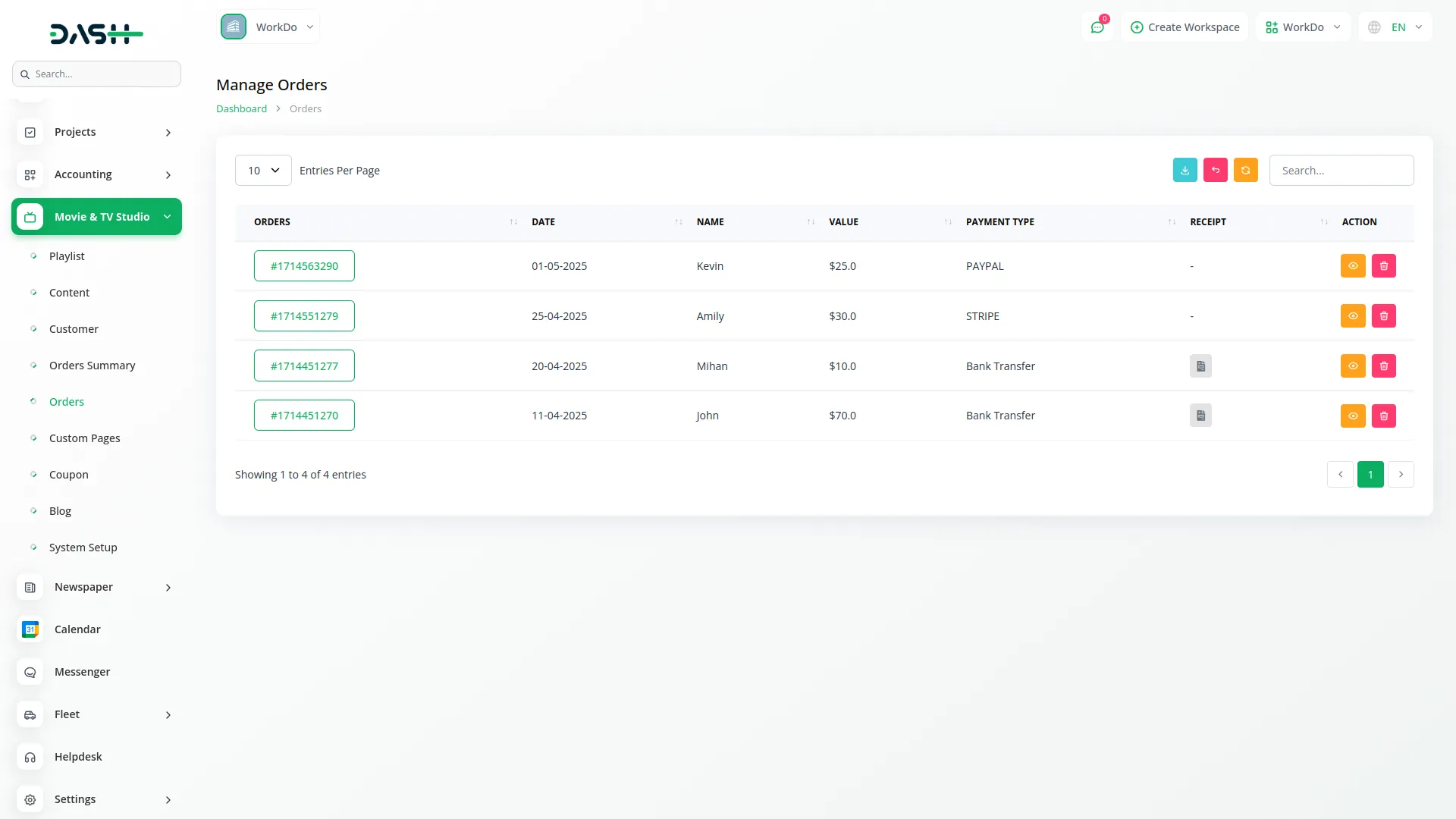View Mihan's order using eye icon

(x=1353, y=366)
